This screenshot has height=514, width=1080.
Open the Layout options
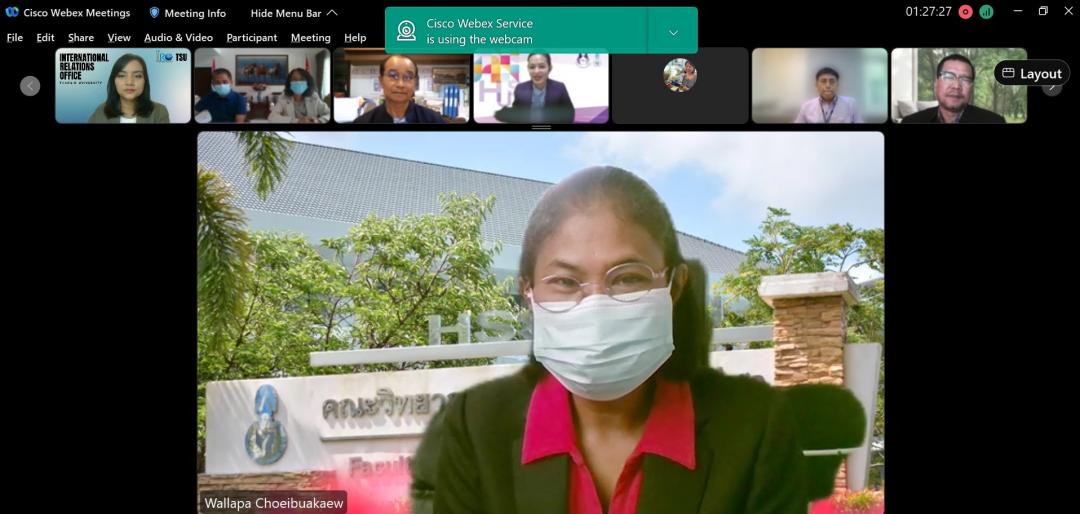tap(1031, 73)
